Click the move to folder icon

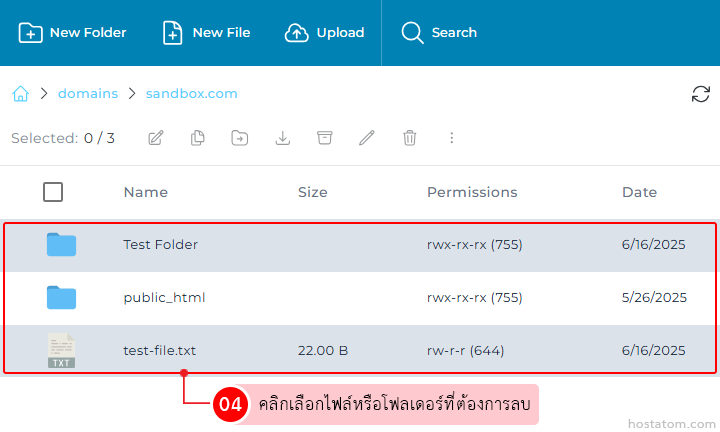(x=240, y=138)
